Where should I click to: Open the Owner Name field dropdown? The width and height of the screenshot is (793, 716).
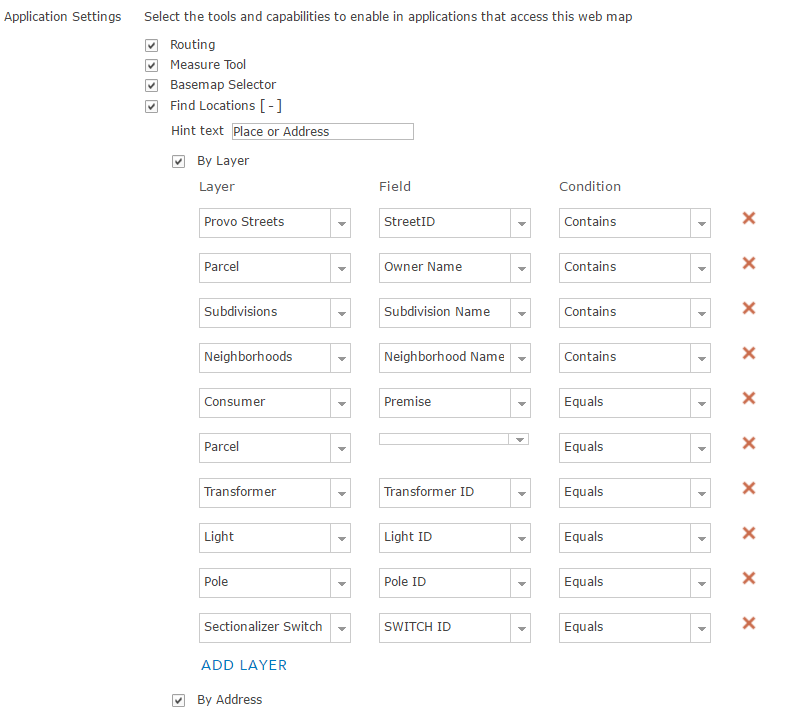coord(521,268)
